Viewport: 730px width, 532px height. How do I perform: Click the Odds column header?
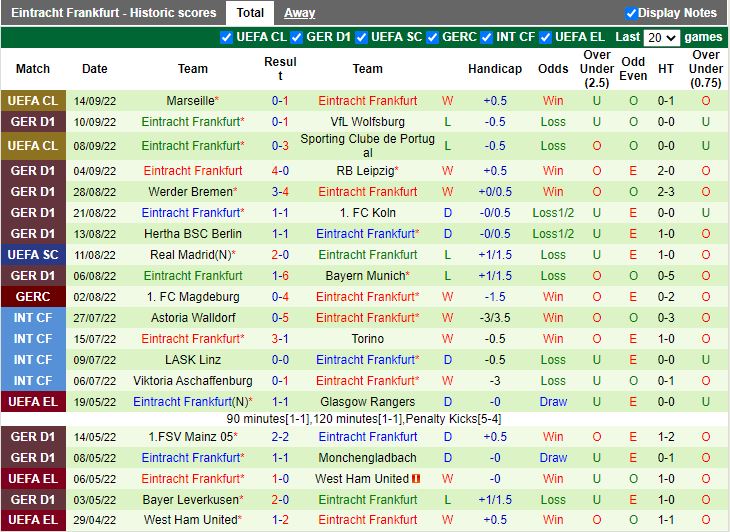coord(553,69)
